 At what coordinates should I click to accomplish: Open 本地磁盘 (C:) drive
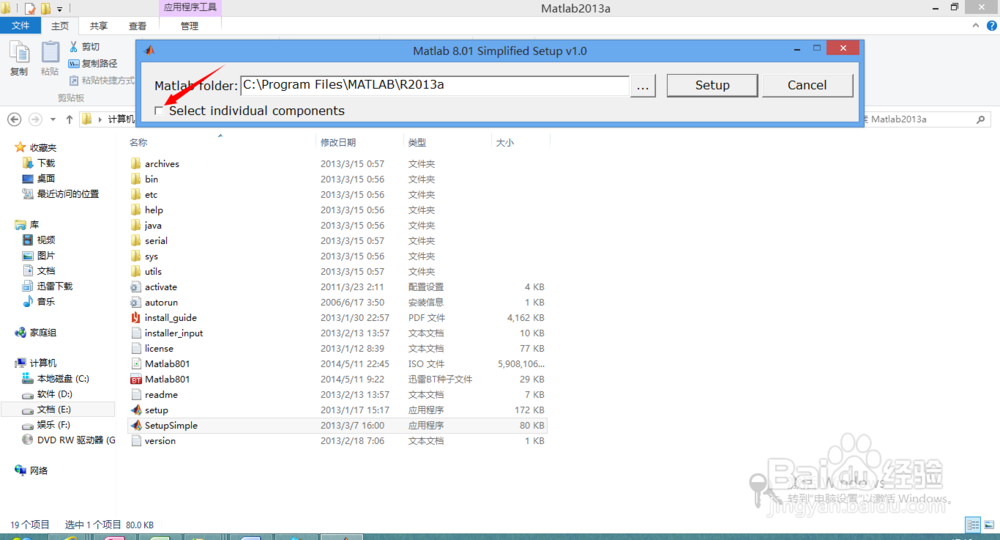62,379
